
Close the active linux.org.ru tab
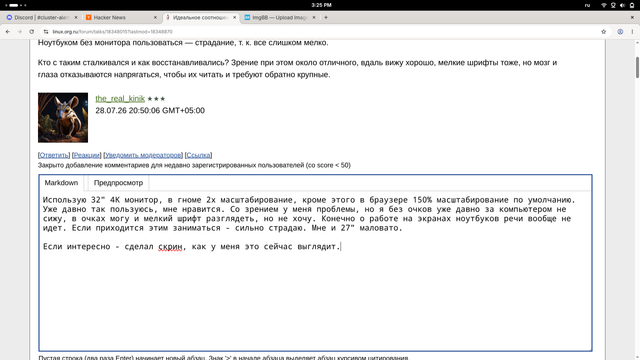tap(234, 18)
